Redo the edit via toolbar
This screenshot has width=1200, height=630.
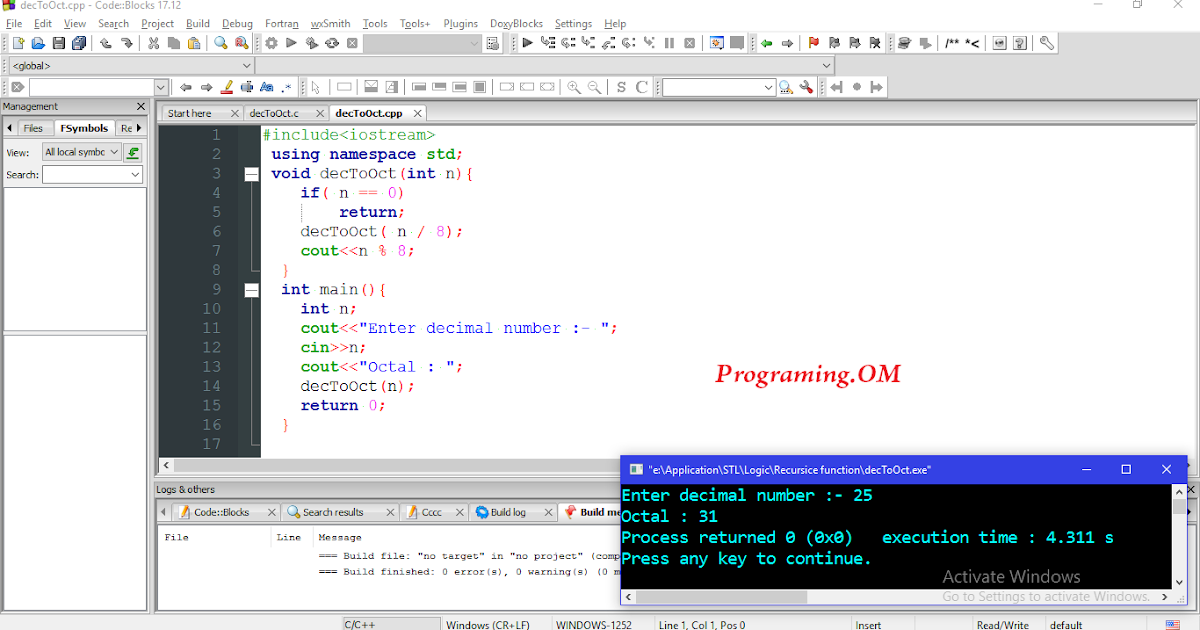tap(127, 43)
